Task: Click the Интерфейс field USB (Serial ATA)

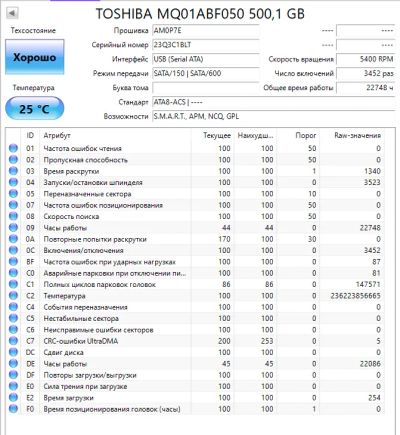Action: (206, 59)
